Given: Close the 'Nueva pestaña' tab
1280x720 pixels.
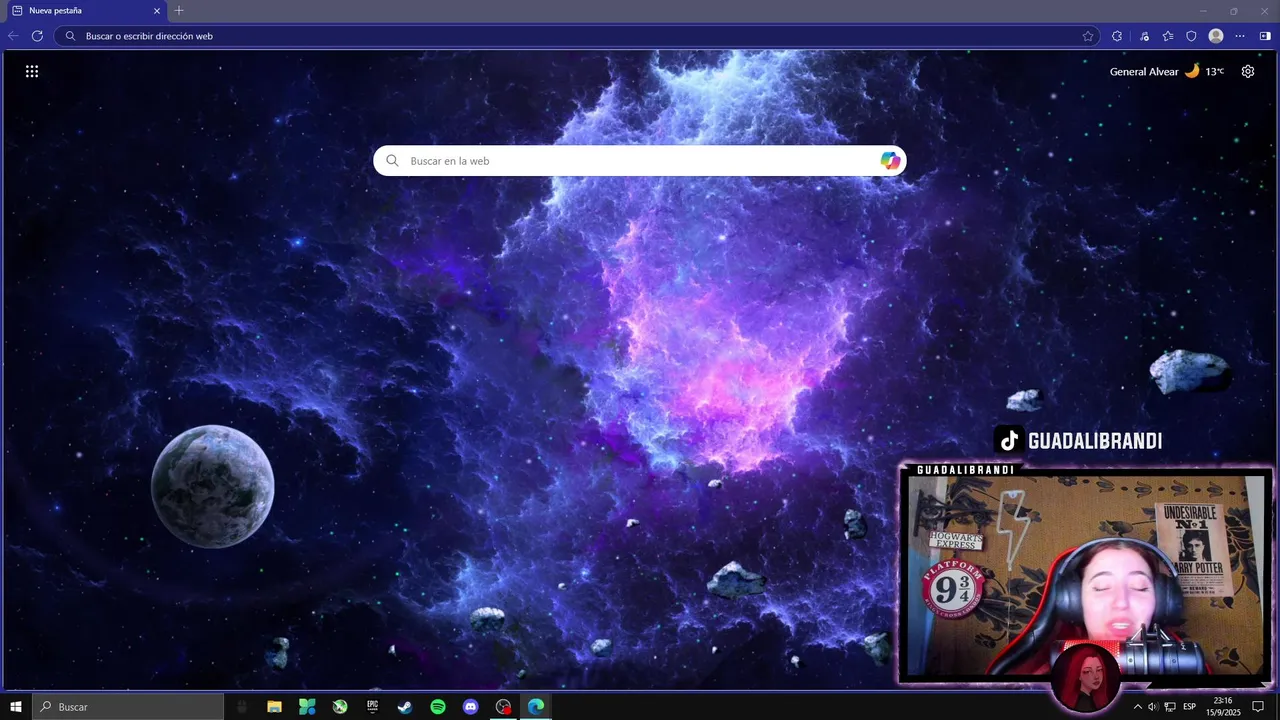Looking at the screenshot, I should click(157, 11).
